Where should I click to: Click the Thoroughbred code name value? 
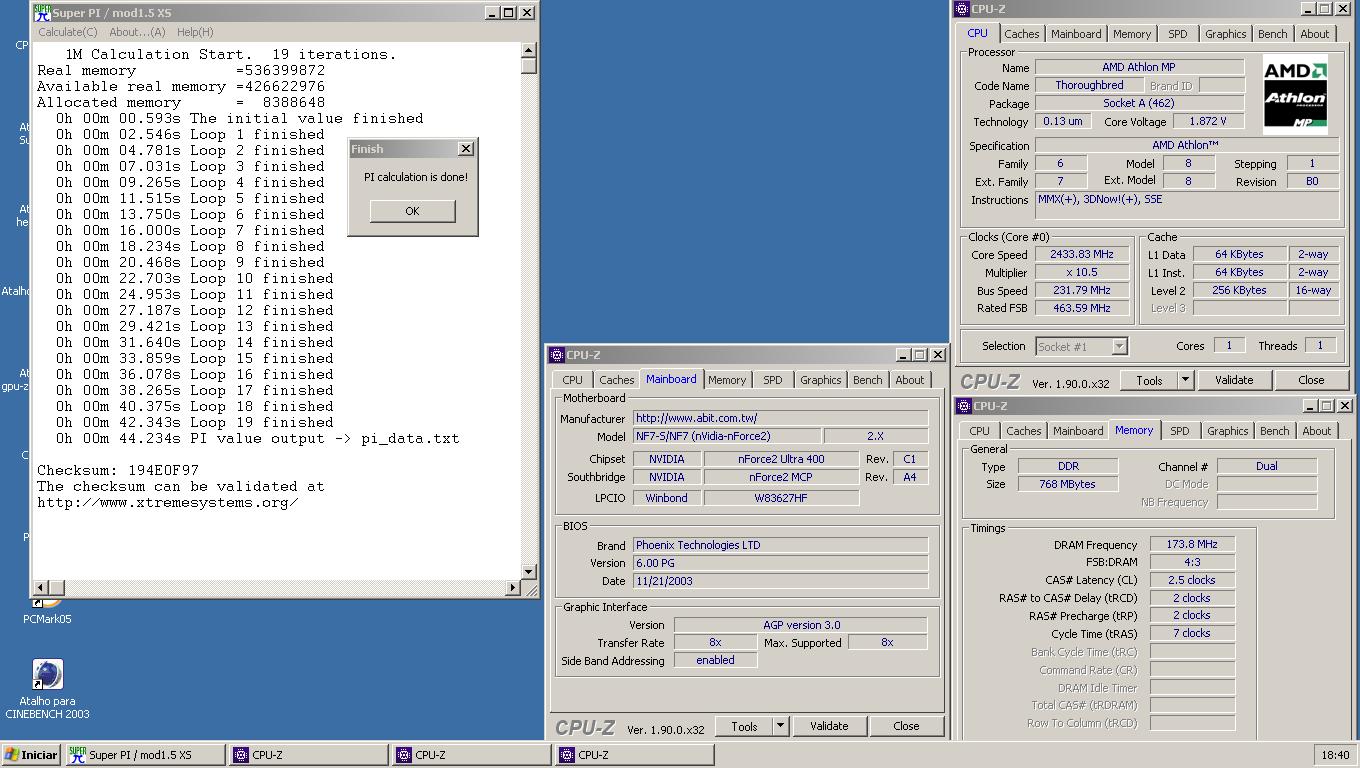(x=1089, y=85)
